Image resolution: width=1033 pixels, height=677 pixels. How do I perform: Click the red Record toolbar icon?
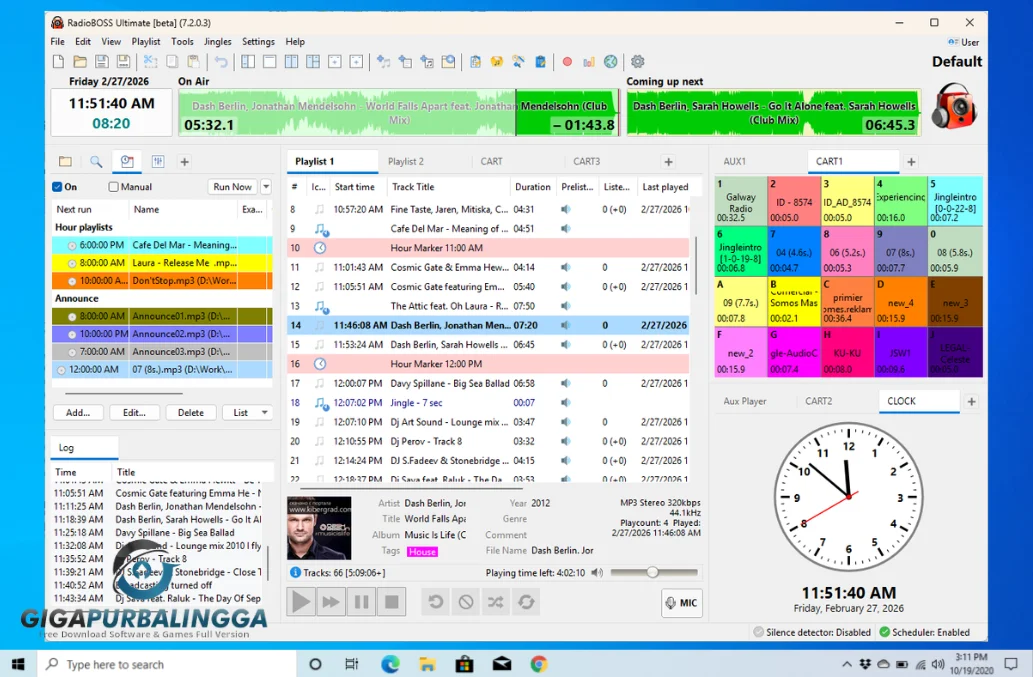pyautogui.click(x=567, y=62)
